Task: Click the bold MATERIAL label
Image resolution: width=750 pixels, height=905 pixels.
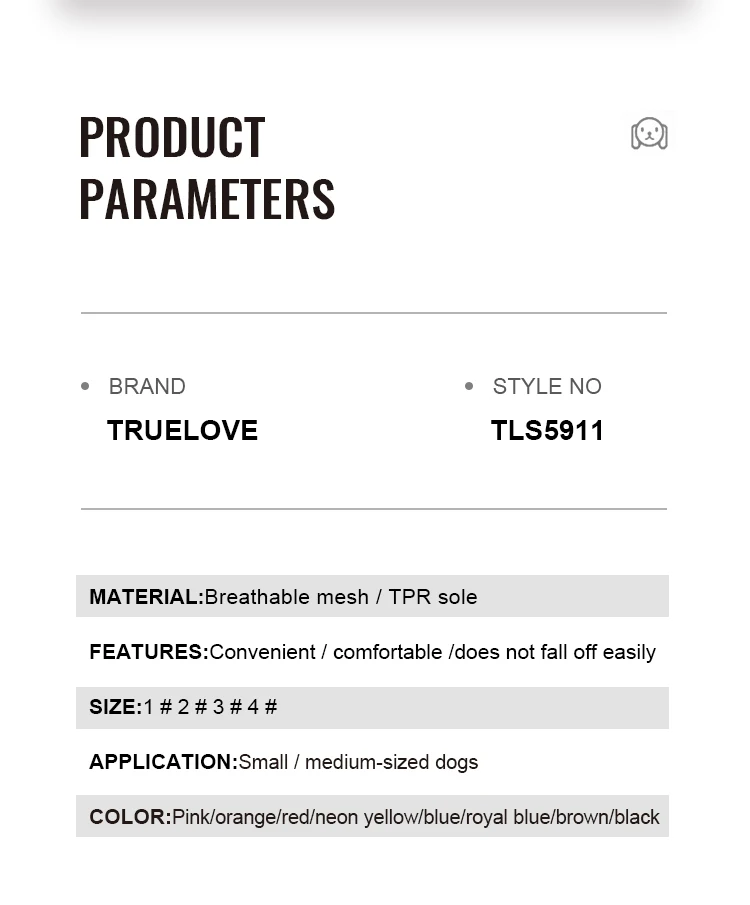Action: pos(146,597)
